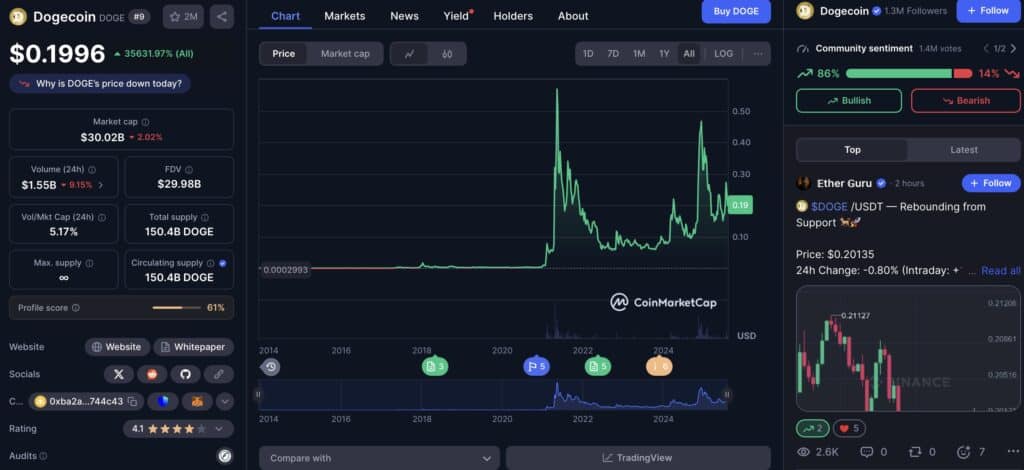Open Dogecoin's Reddit social link

[152, 374]
